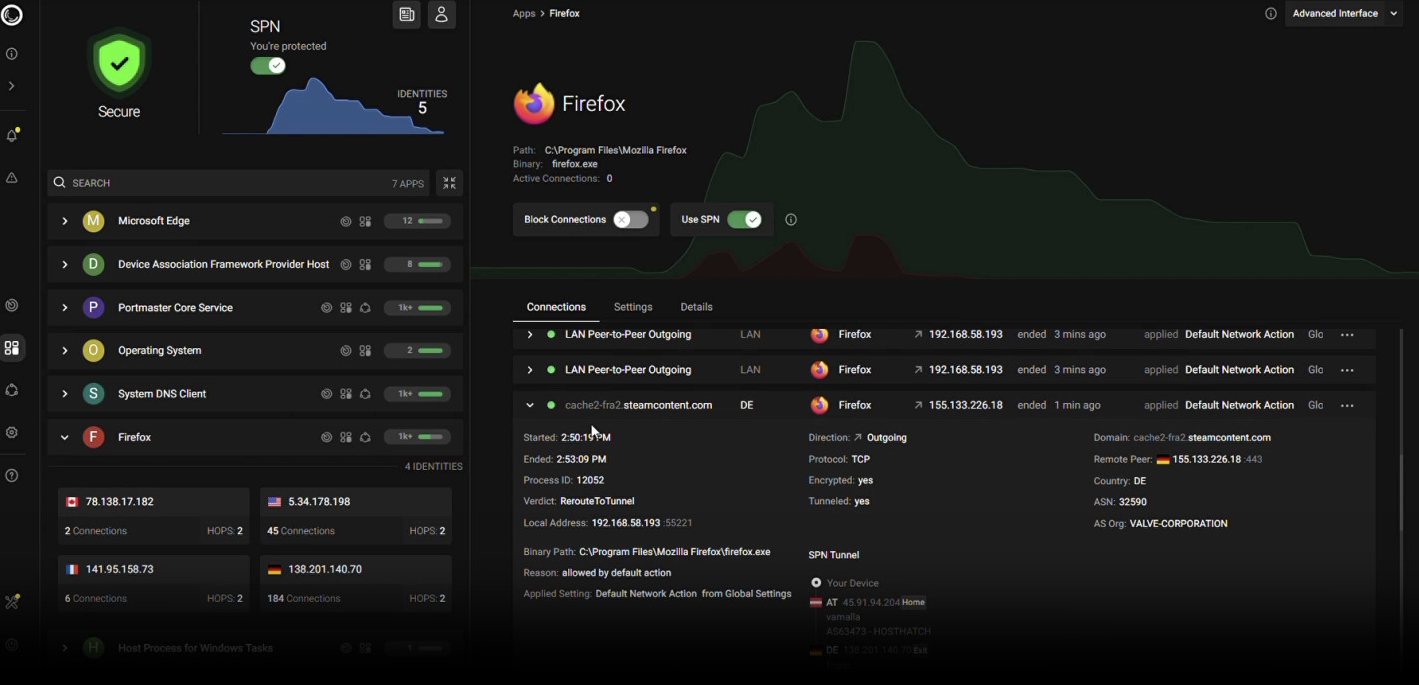Expand Portmaster Core Service row
The height and width of the screenshot is (685, 1419).
point(64,308)
